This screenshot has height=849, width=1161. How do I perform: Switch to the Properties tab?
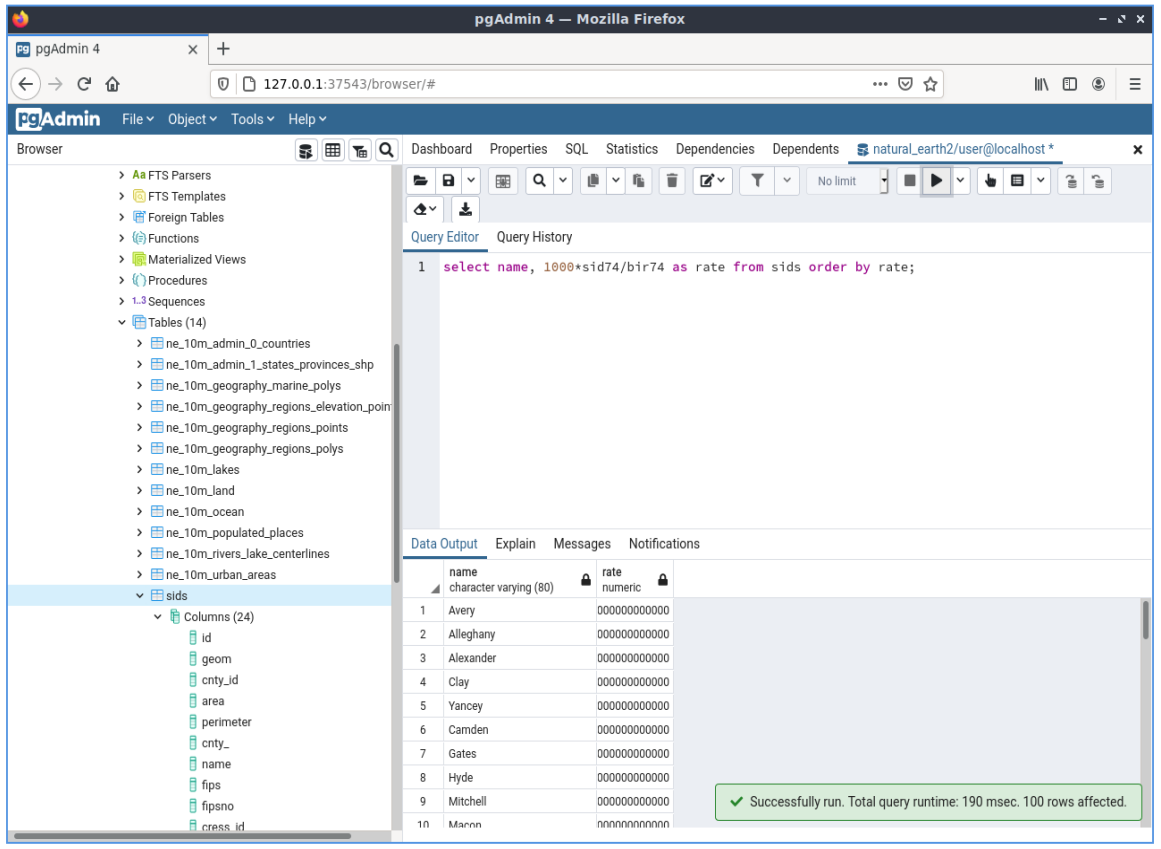518,149
